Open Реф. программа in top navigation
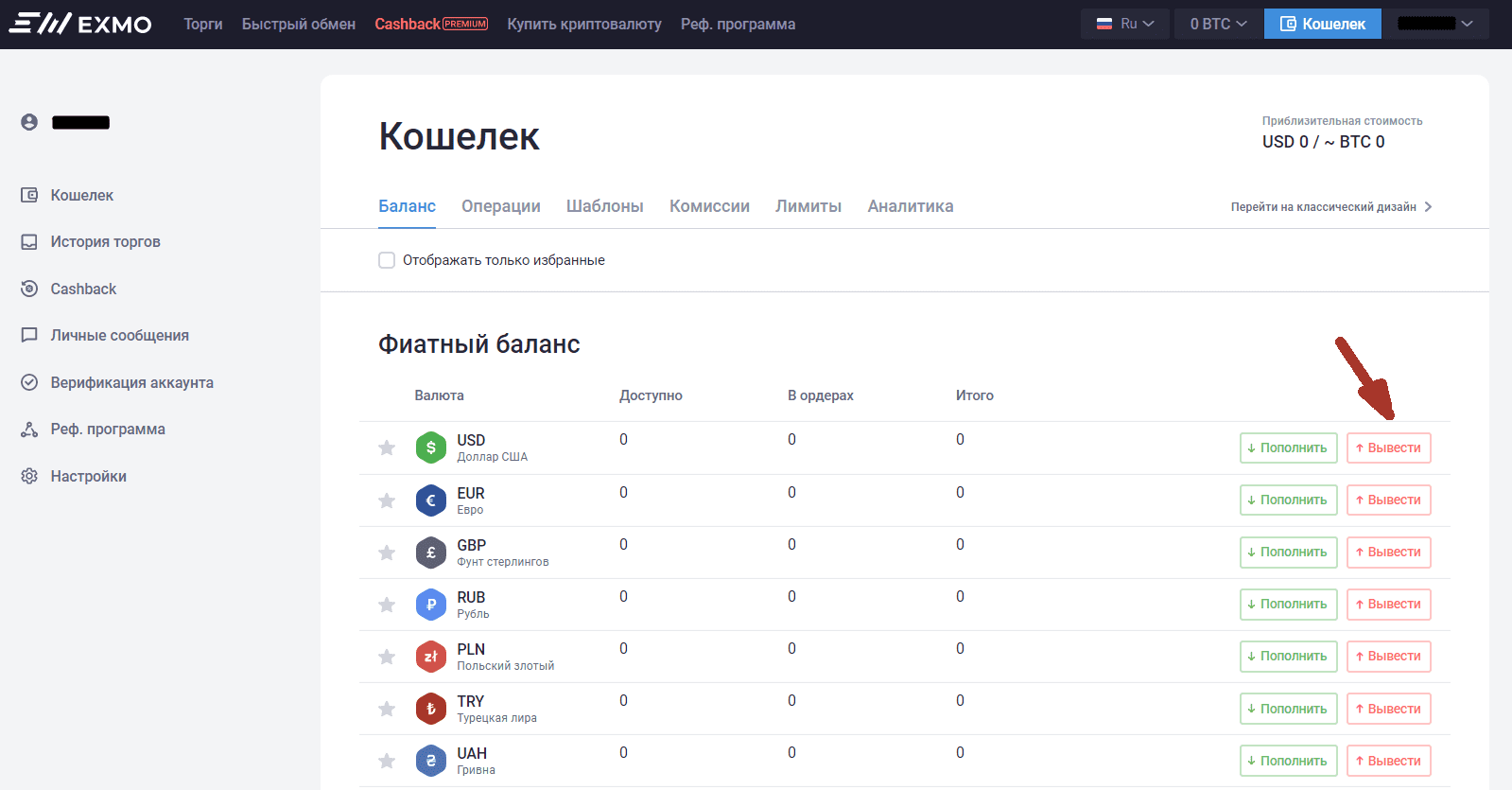1512x790 pixels. [738, 24]
